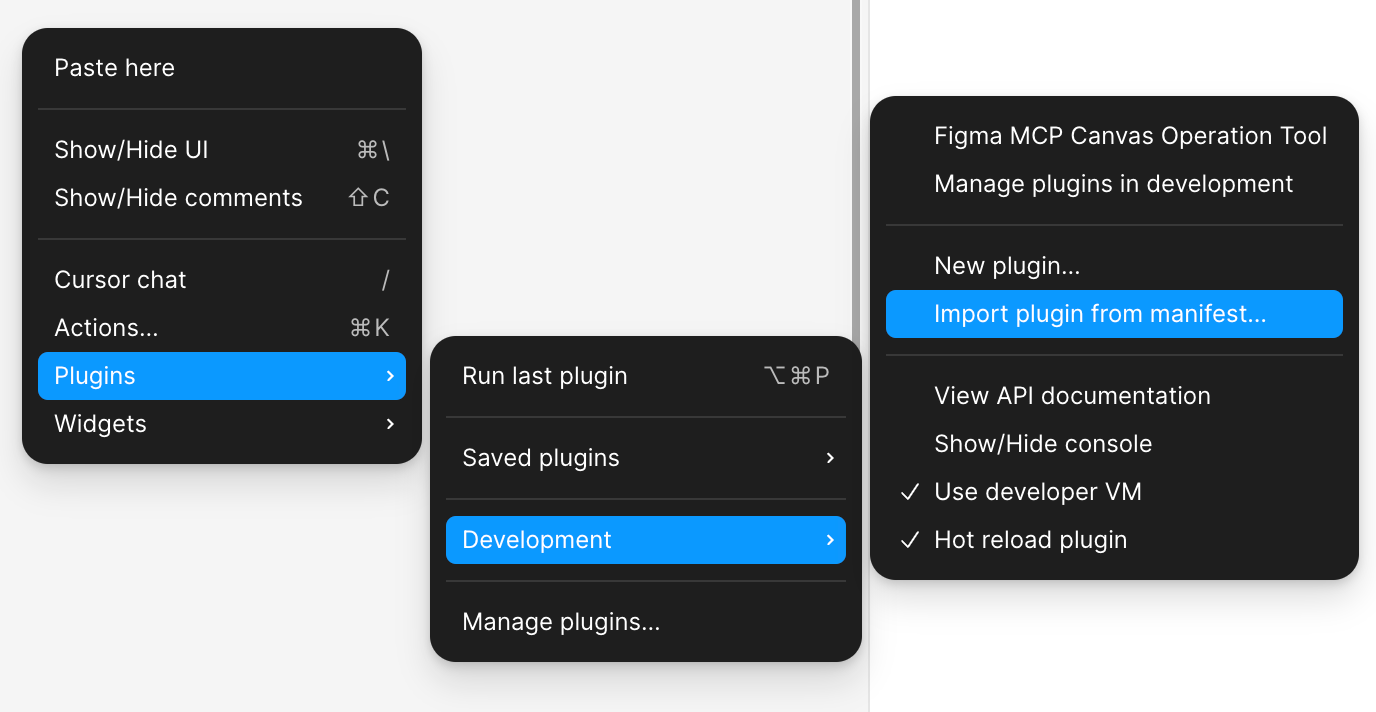This screenshot has height=712, width=1376.
Task: Expand the Widgets submenu chevron
Action: pyautogui.click(x=389, y=424)
